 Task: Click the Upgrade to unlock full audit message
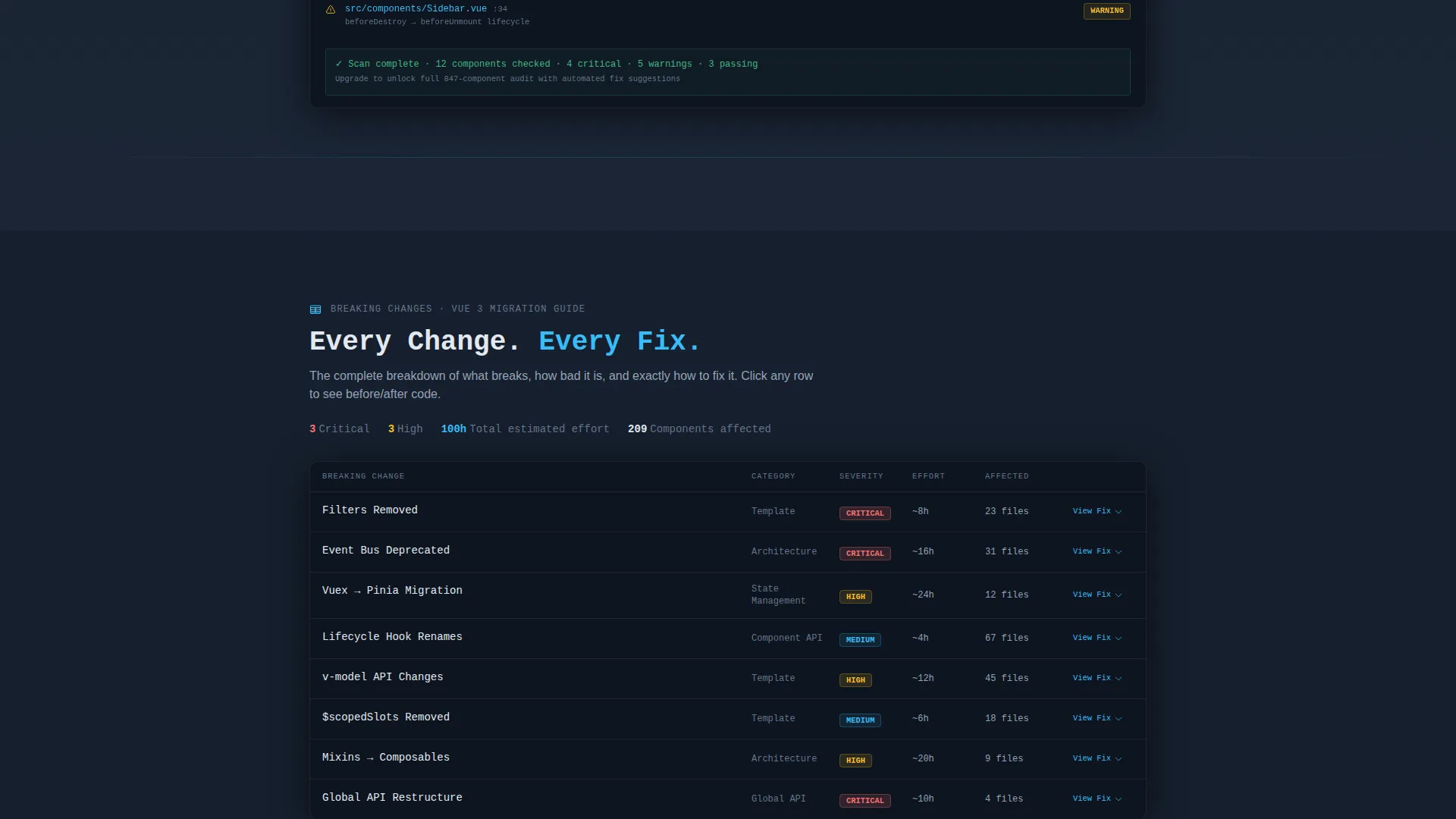pyautogui.click(x=507, y=79)
